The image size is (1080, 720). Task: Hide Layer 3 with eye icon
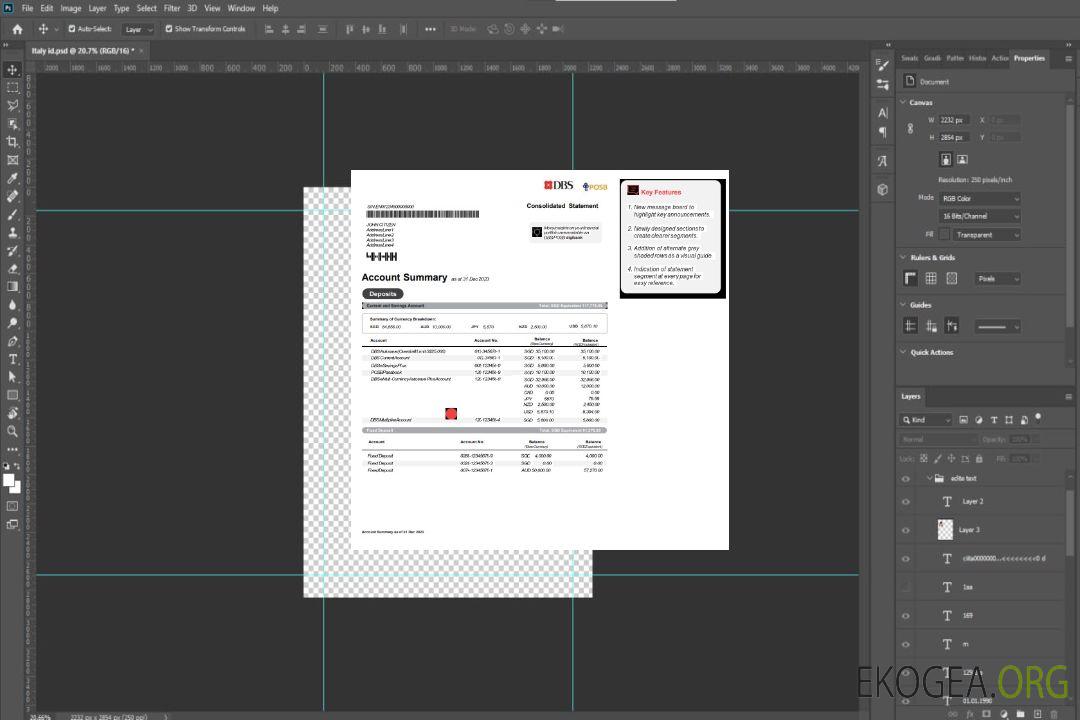point(906,531)
